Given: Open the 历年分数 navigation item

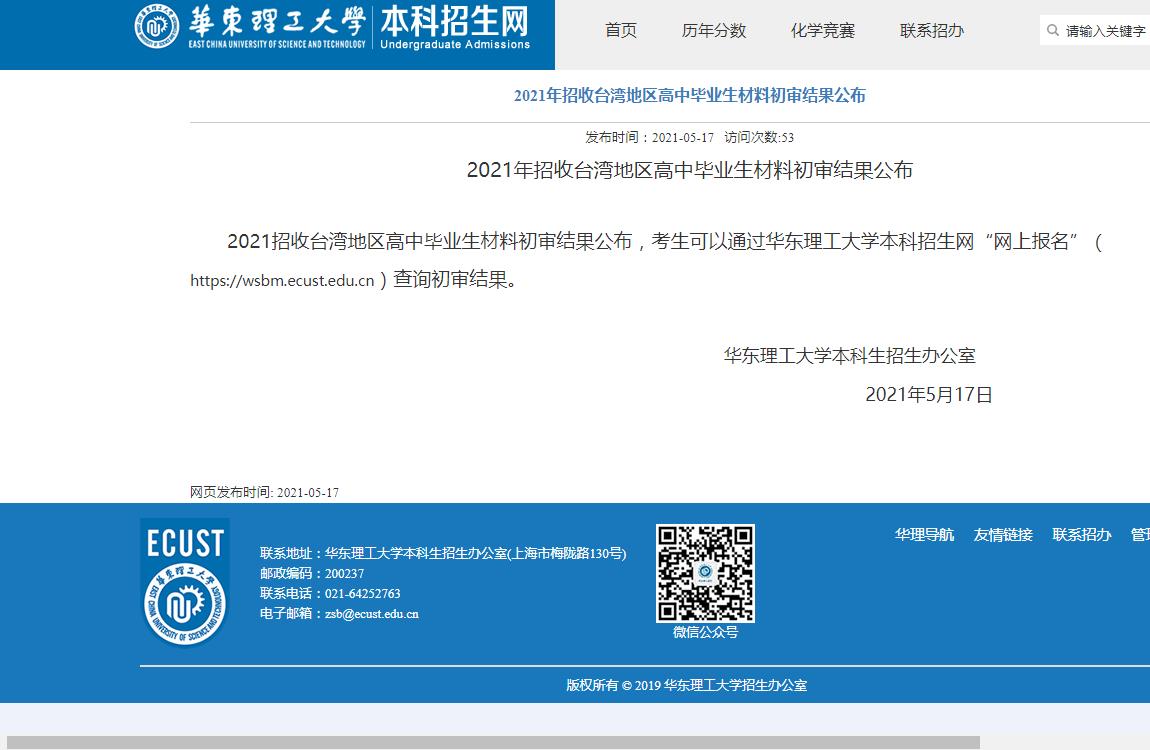Looking at the screenshot, I should [x=714, y=31].
